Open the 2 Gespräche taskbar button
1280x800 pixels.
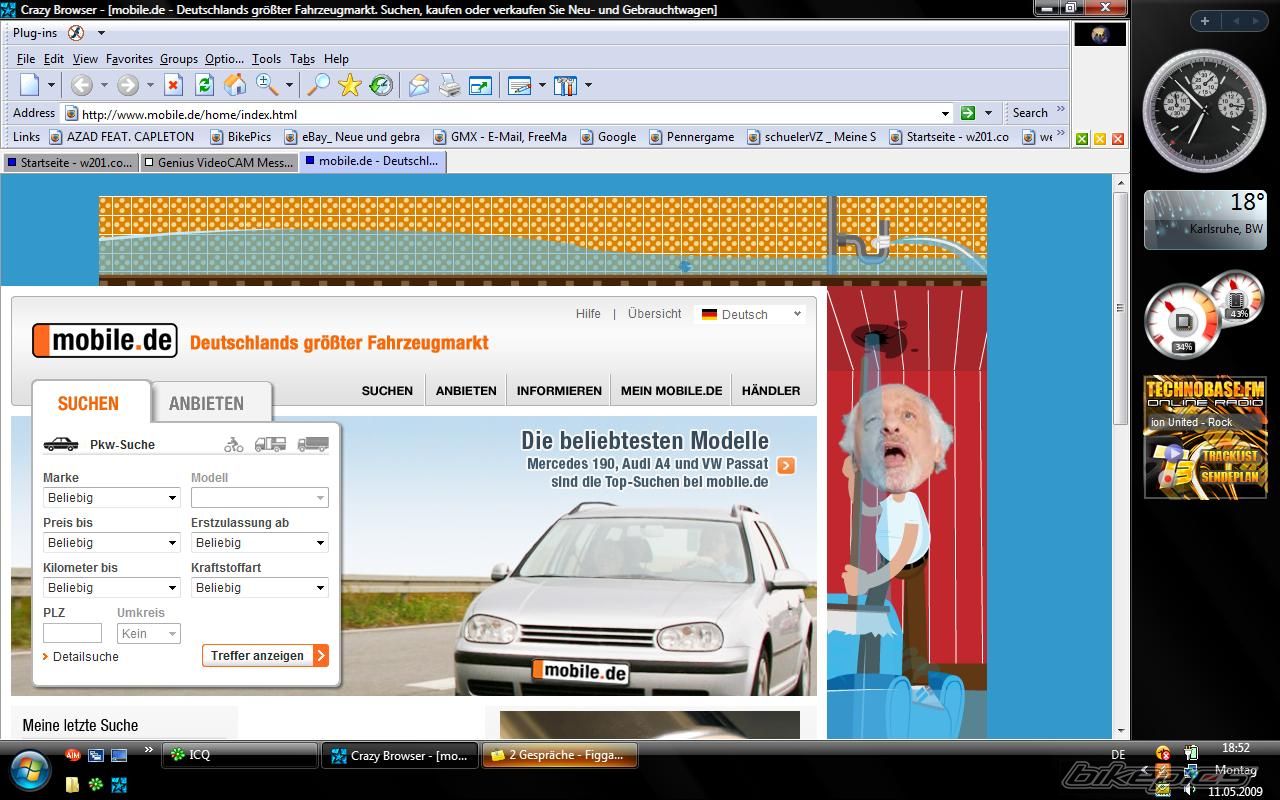pos(560,755)
